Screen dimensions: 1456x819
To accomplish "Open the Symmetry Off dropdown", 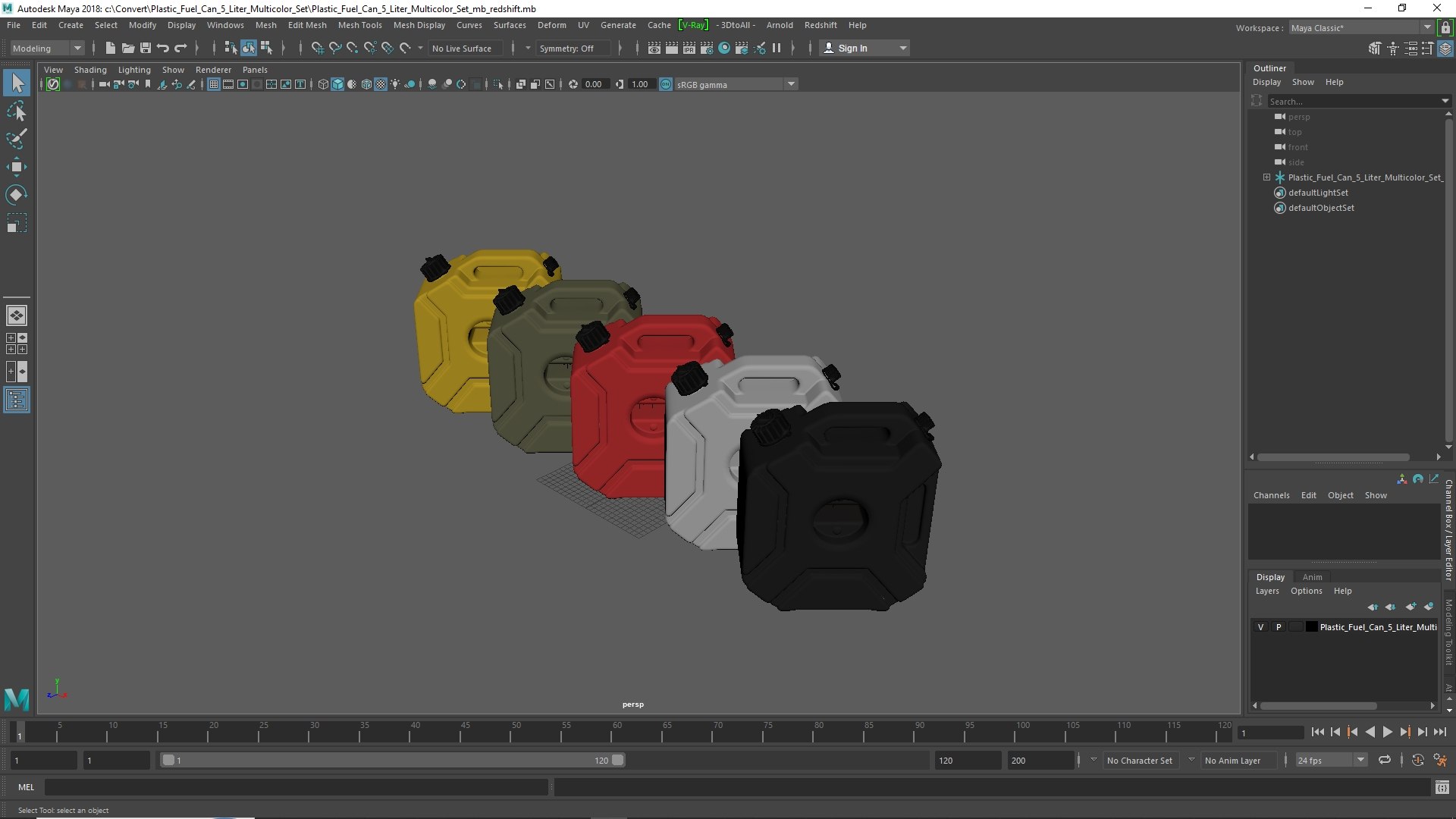I will [573, 48].
